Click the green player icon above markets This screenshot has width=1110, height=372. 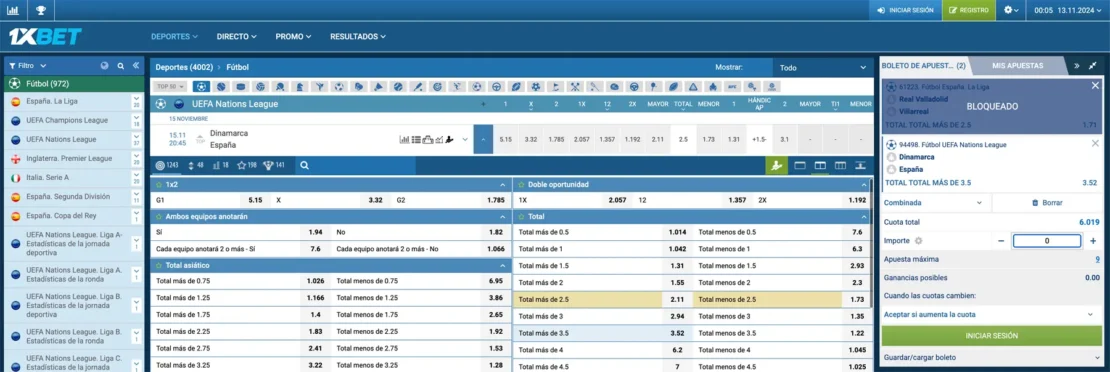pos(777,166)
